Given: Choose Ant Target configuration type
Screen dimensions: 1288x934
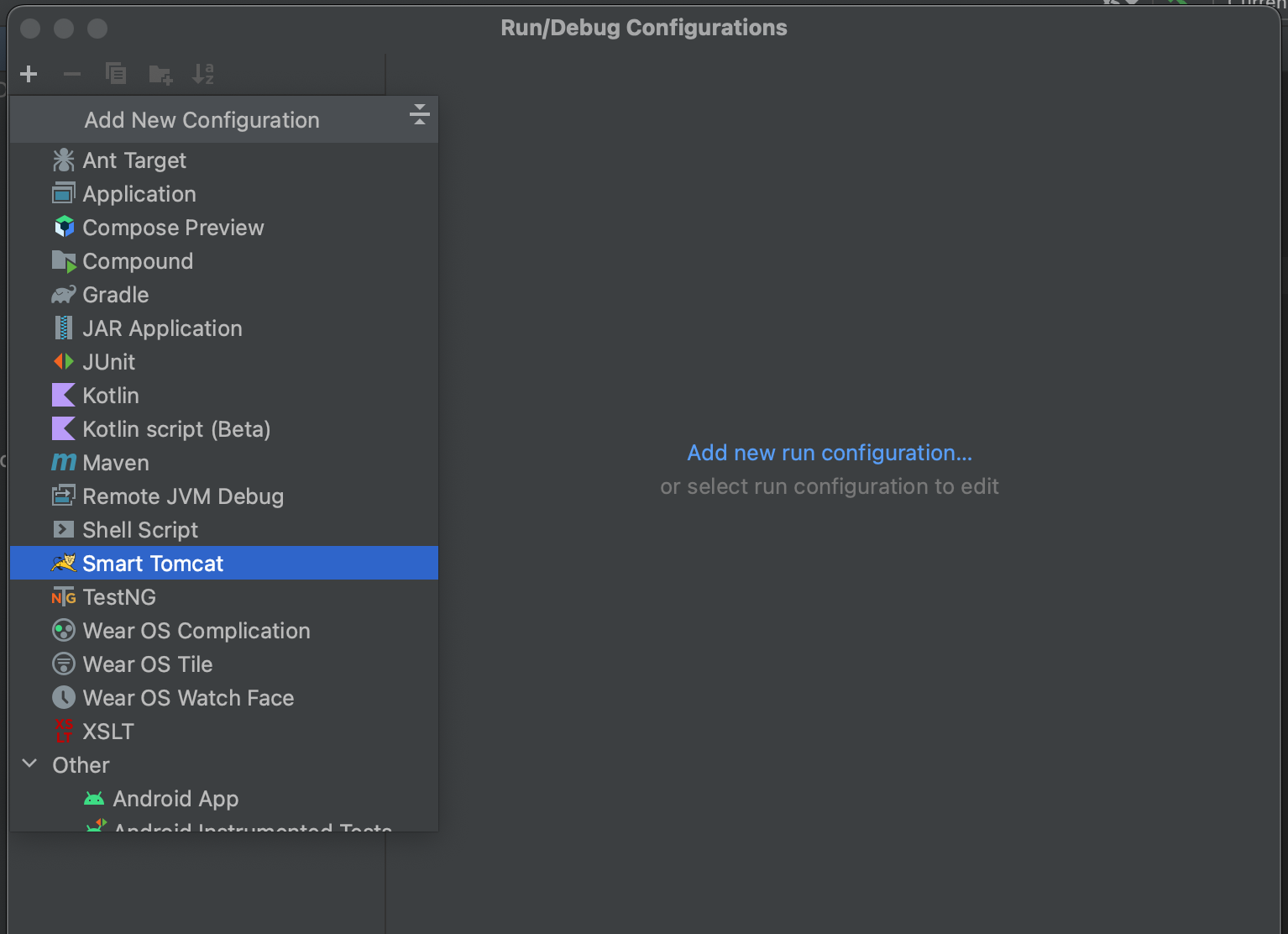Looking at the screenshot, I should (x=224, y=160).
